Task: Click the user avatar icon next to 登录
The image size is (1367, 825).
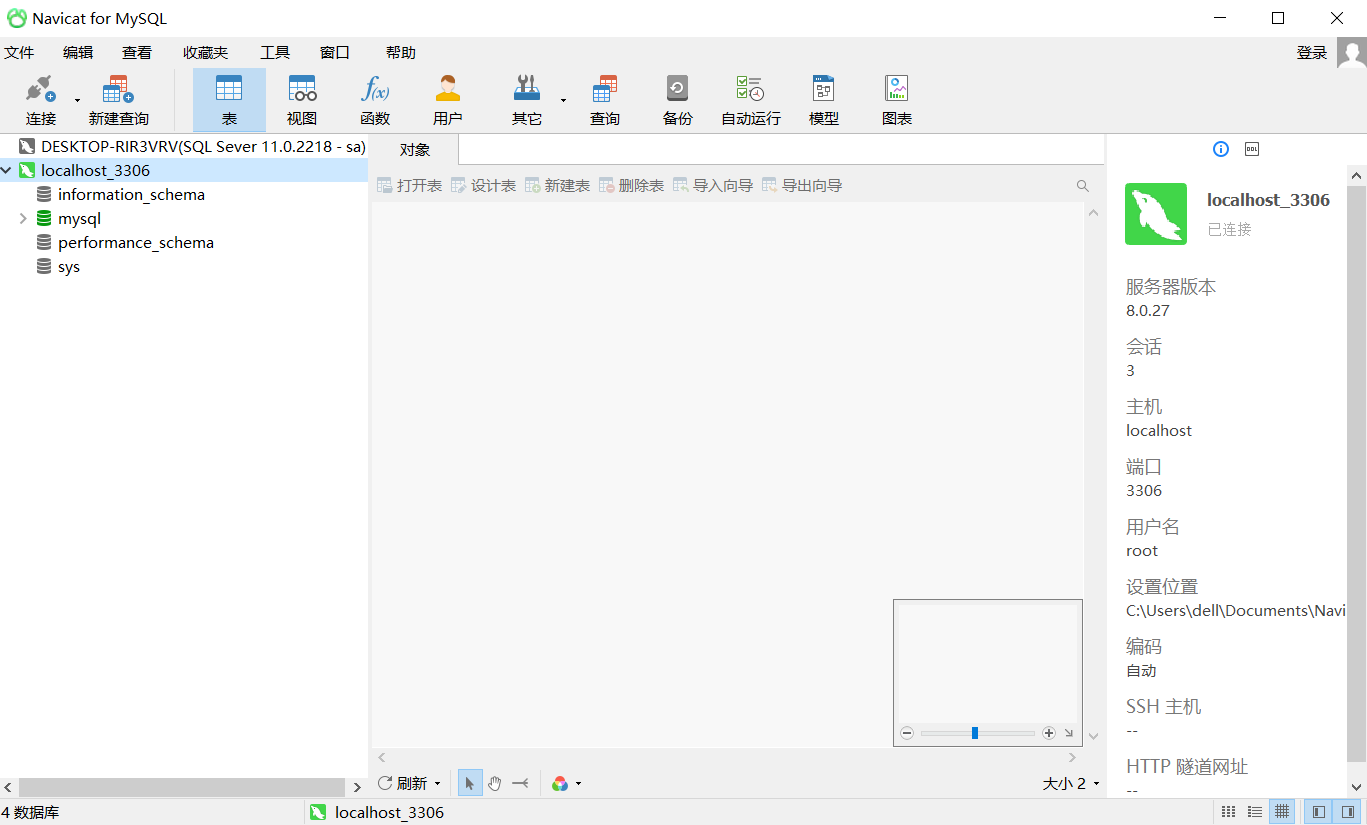Action: [1351, 53]
